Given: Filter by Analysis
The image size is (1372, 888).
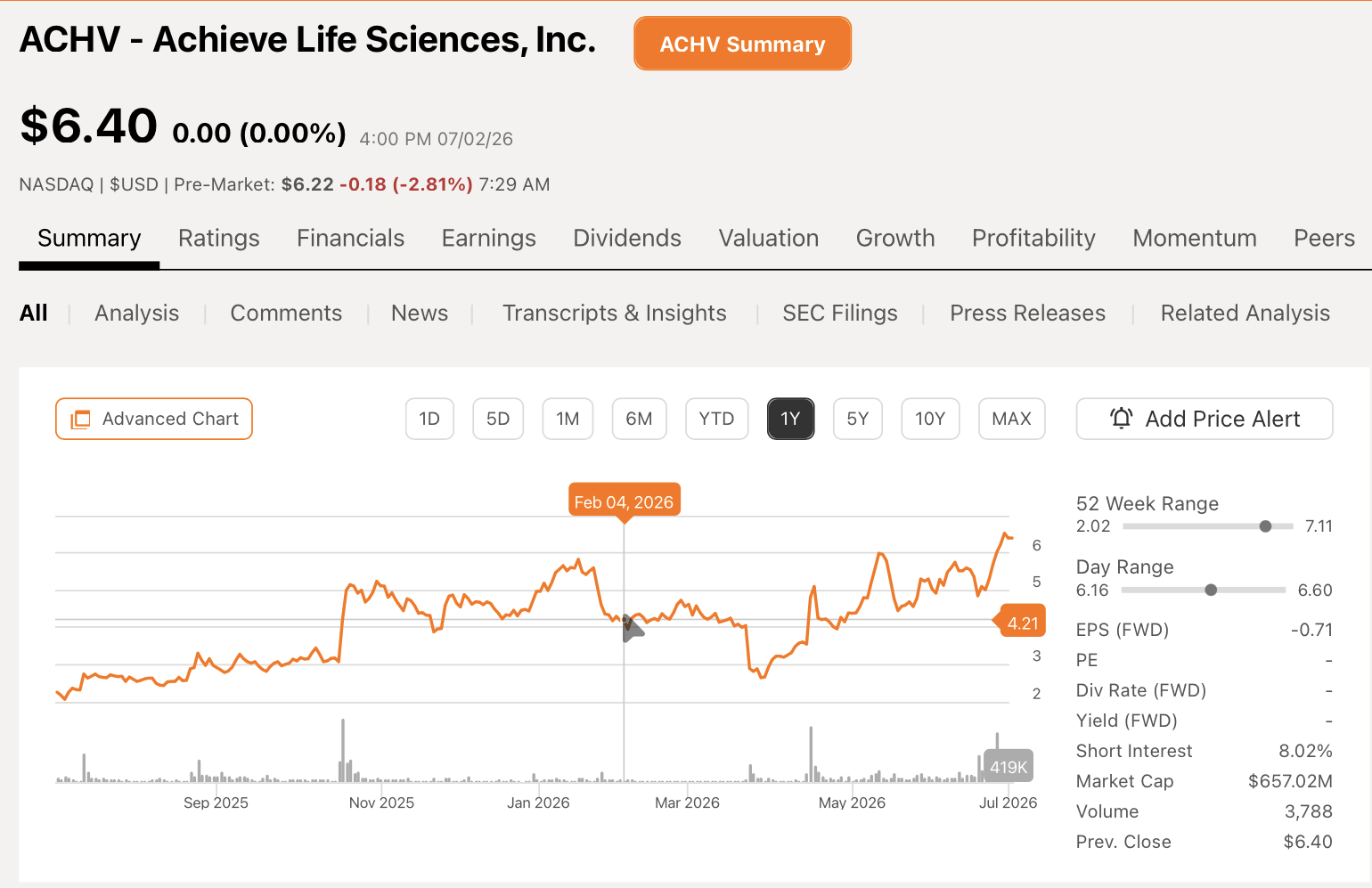Looking at the screenshot, I should (137, 314).
